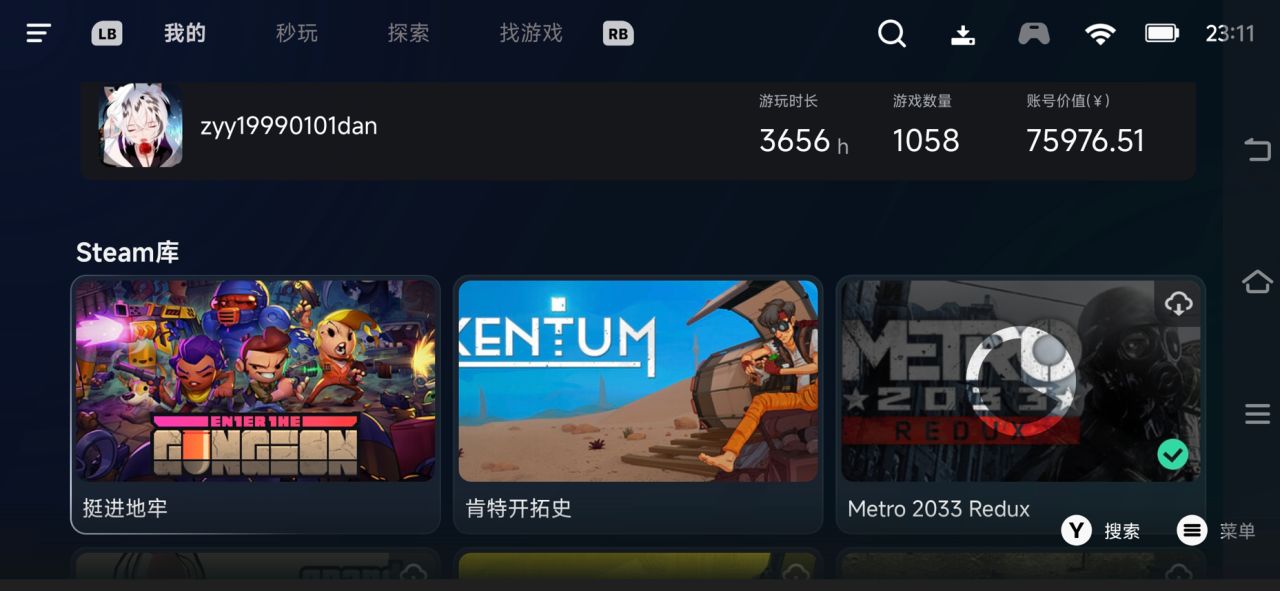
Task: Open the 找游戏 tab
Action: pyautogui.click(x=531, y=33)
